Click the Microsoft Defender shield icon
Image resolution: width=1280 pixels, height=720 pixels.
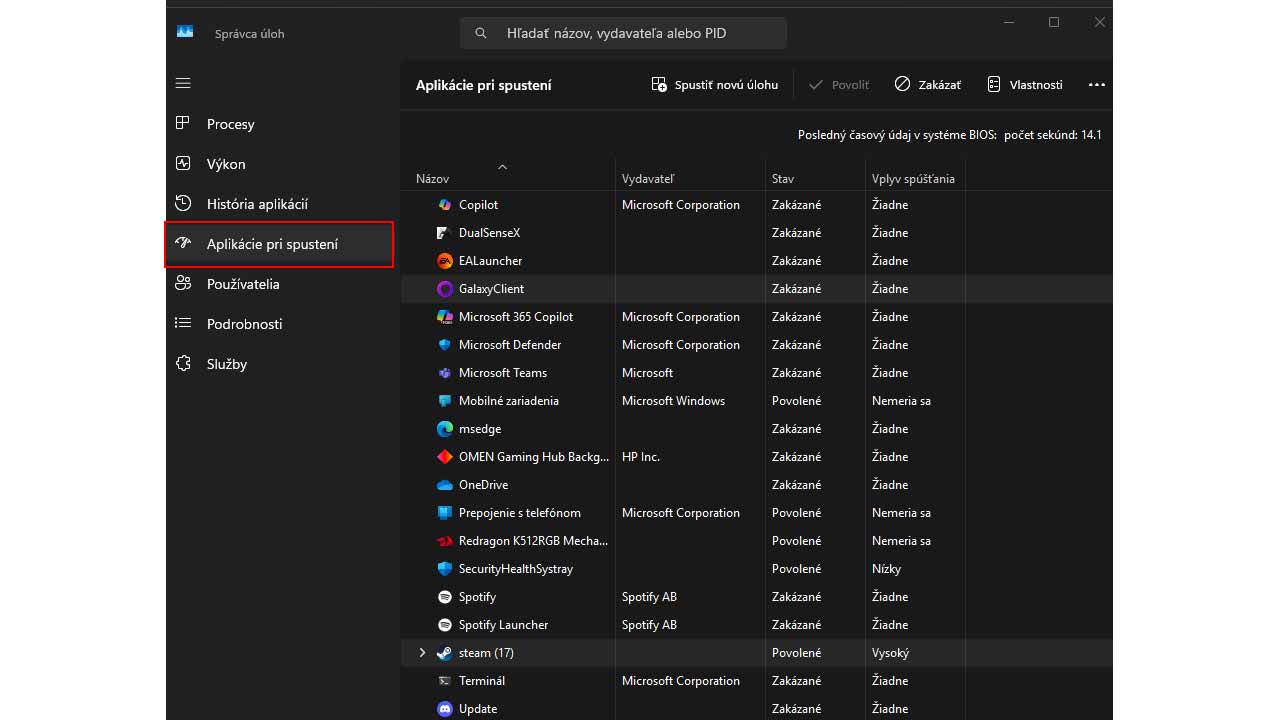pos(445,345)
